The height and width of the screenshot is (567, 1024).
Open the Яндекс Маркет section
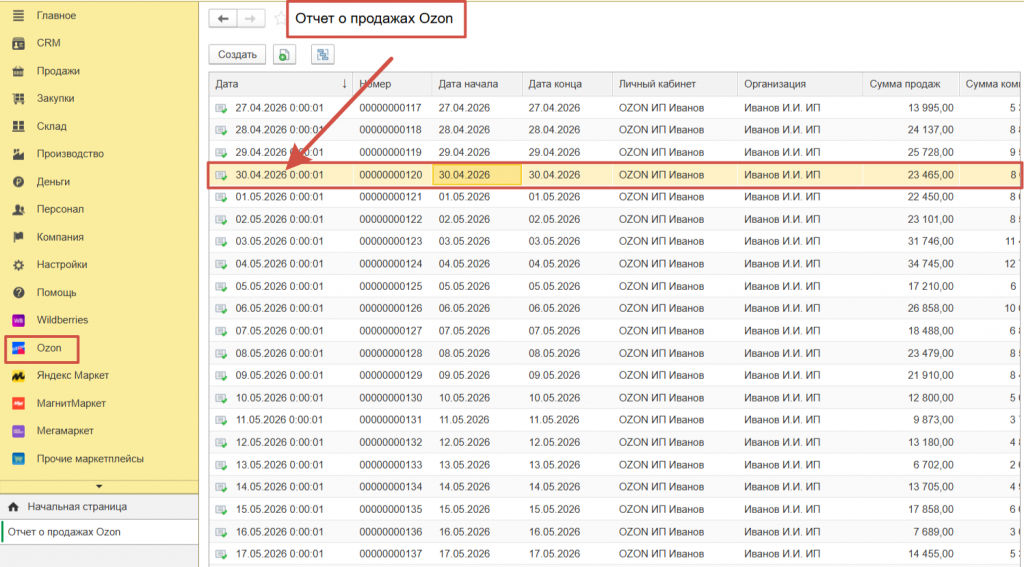pyautogui.click(x=72, y=376)
